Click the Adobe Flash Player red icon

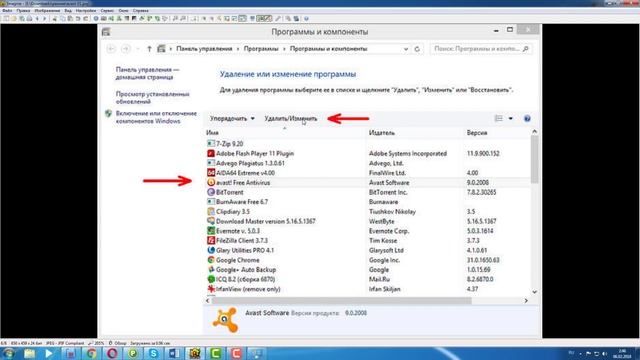point(211,153)
